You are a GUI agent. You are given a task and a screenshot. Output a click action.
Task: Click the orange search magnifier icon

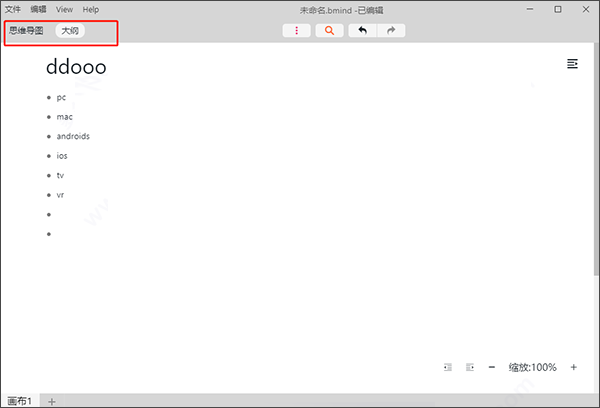(329, 31)
